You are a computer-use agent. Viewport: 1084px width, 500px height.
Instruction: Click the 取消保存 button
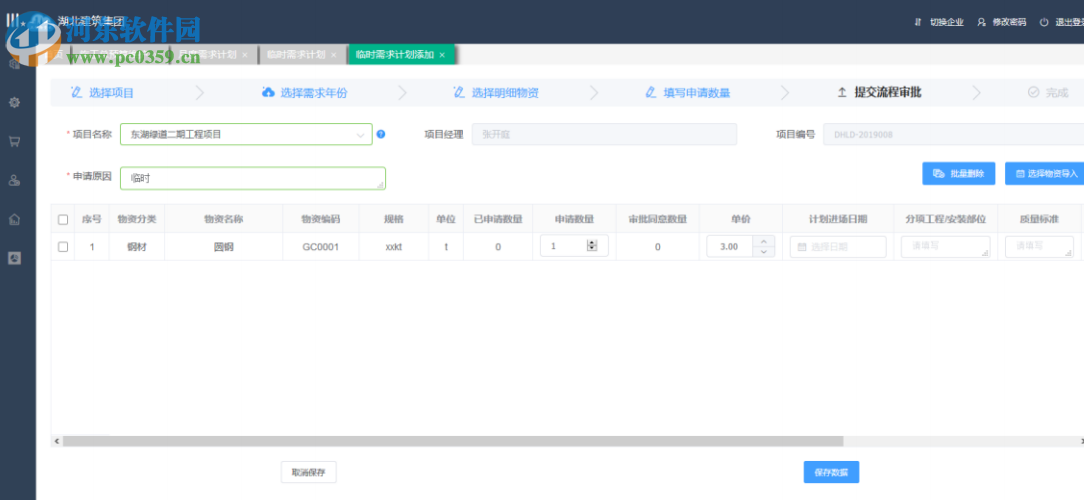tap(308, 472)
